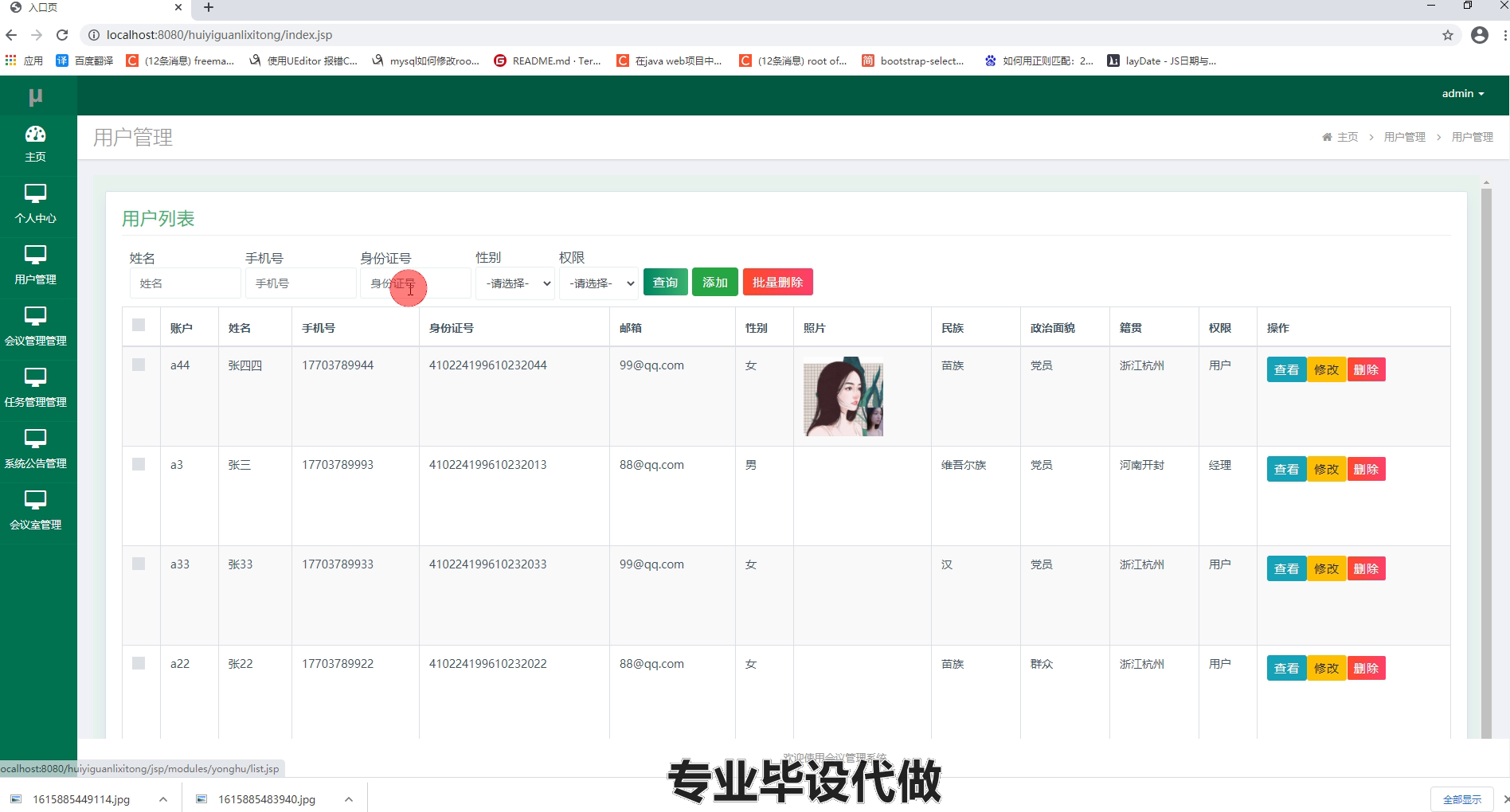The width and height of the screenshot is (1510, 812).
Task: Click the 批量删除 batch delete button
Action: coord(778,283)
